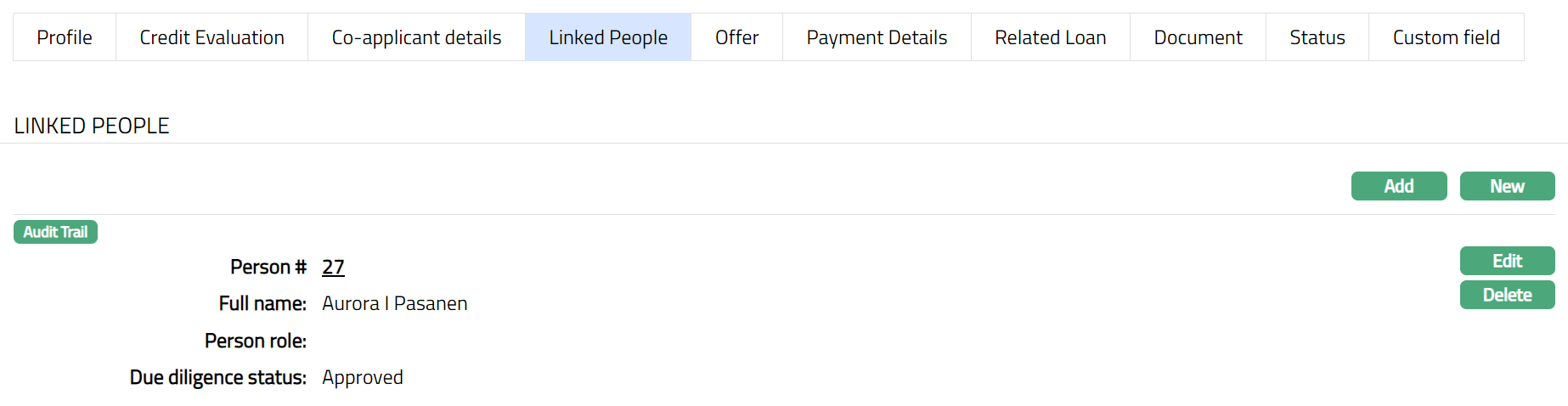Switch to Credit Evaluation tab
The image size is (1568, 406).
212,37
